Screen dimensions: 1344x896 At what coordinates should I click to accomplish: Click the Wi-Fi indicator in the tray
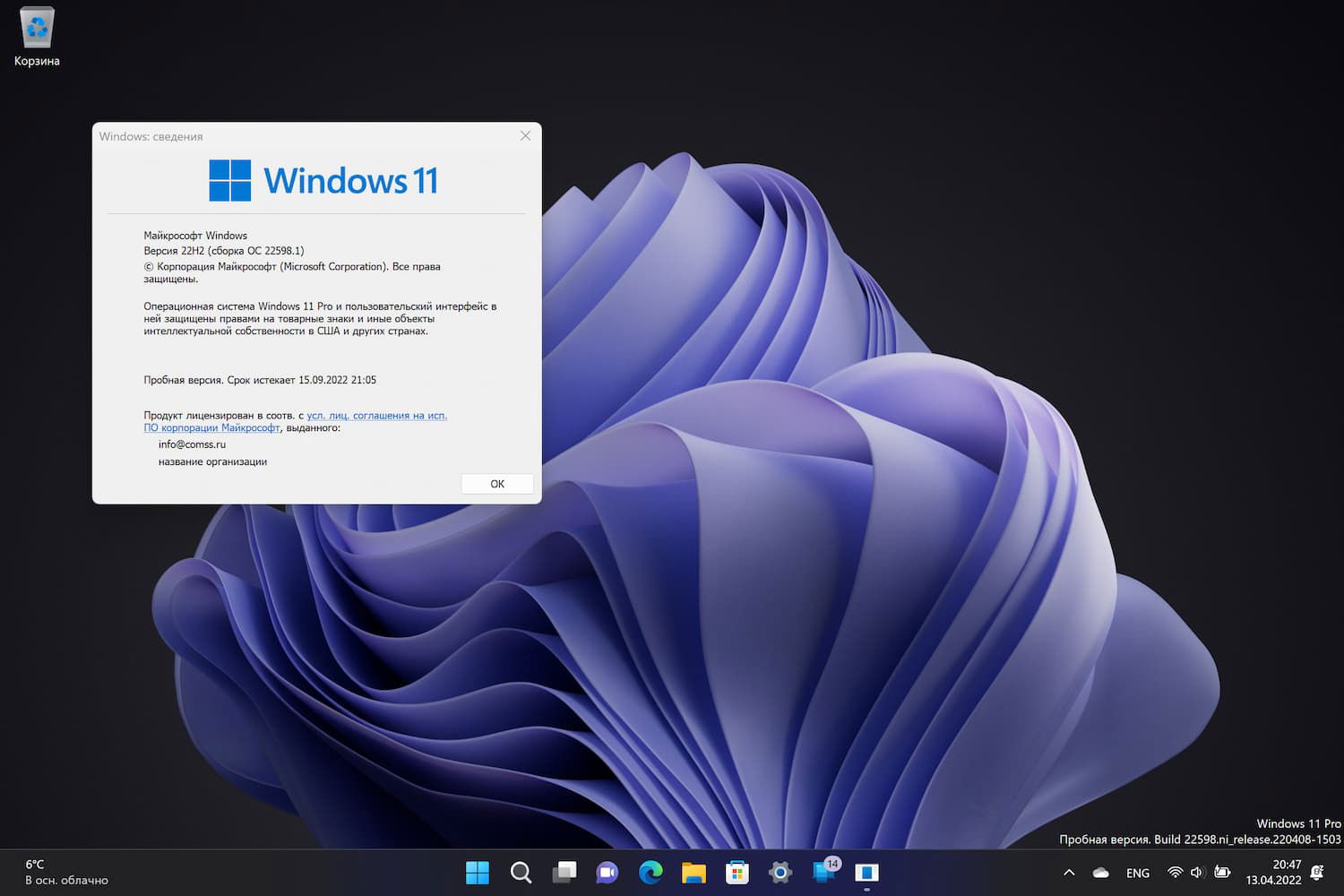point(1176,872)
